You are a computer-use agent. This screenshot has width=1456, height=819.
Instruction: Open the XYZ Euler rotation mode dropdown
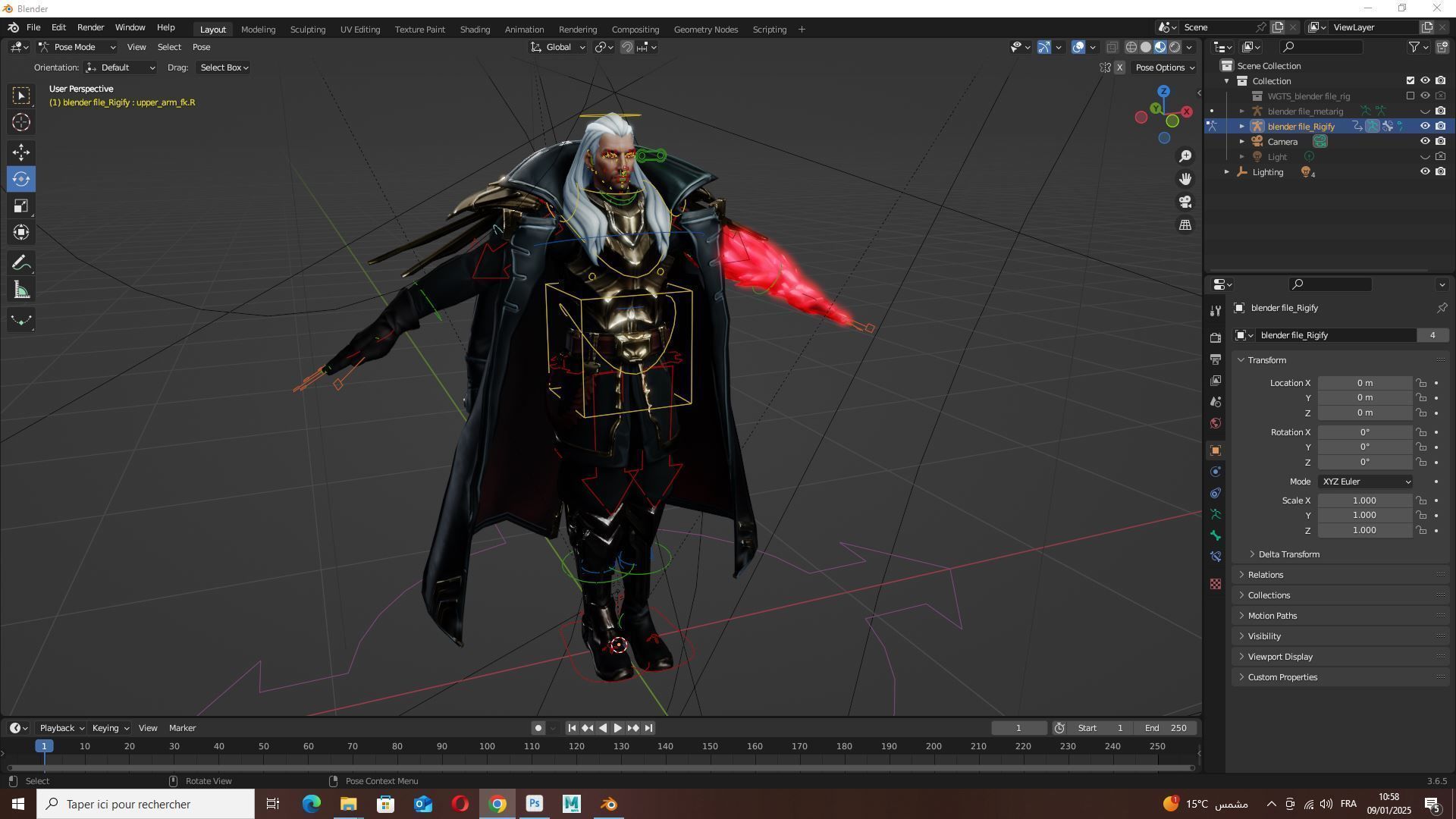(1365, 482)
